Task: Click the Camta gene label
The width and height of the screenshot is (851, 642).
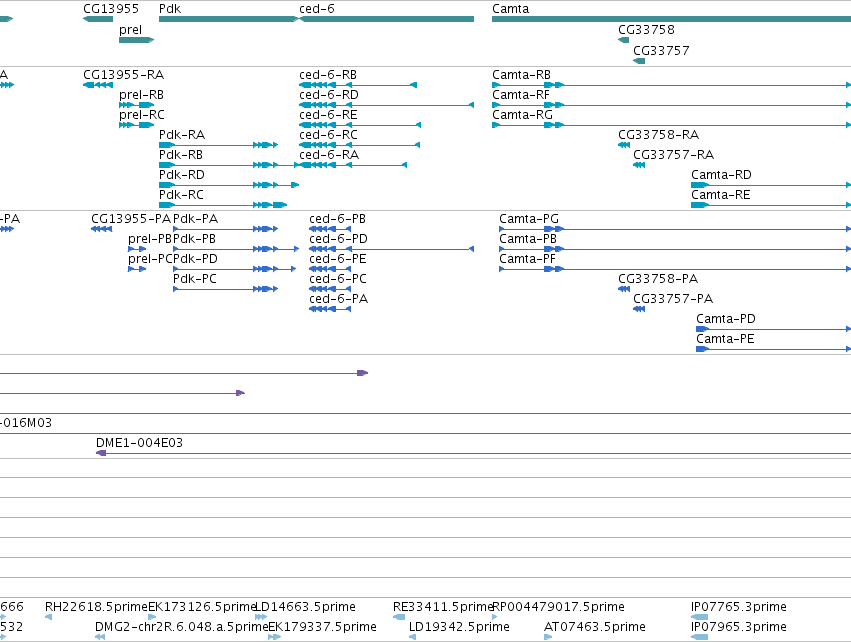Action: (x=510, y=9)
